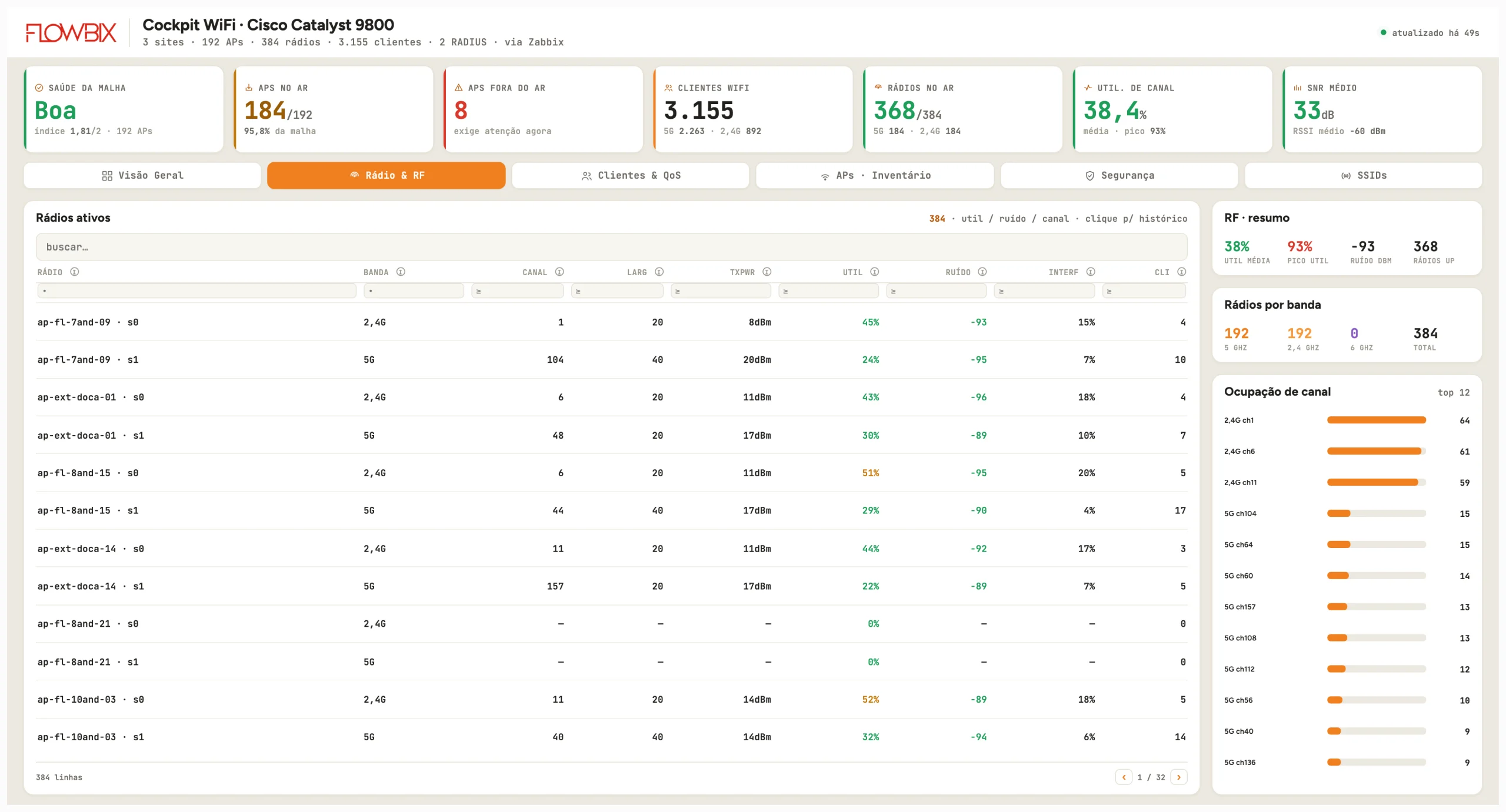Open the APs · Inventário tab
Image resolution: width=1506 pixels, height=812 pixels.
pyautogui.click(x=875, y=175)
